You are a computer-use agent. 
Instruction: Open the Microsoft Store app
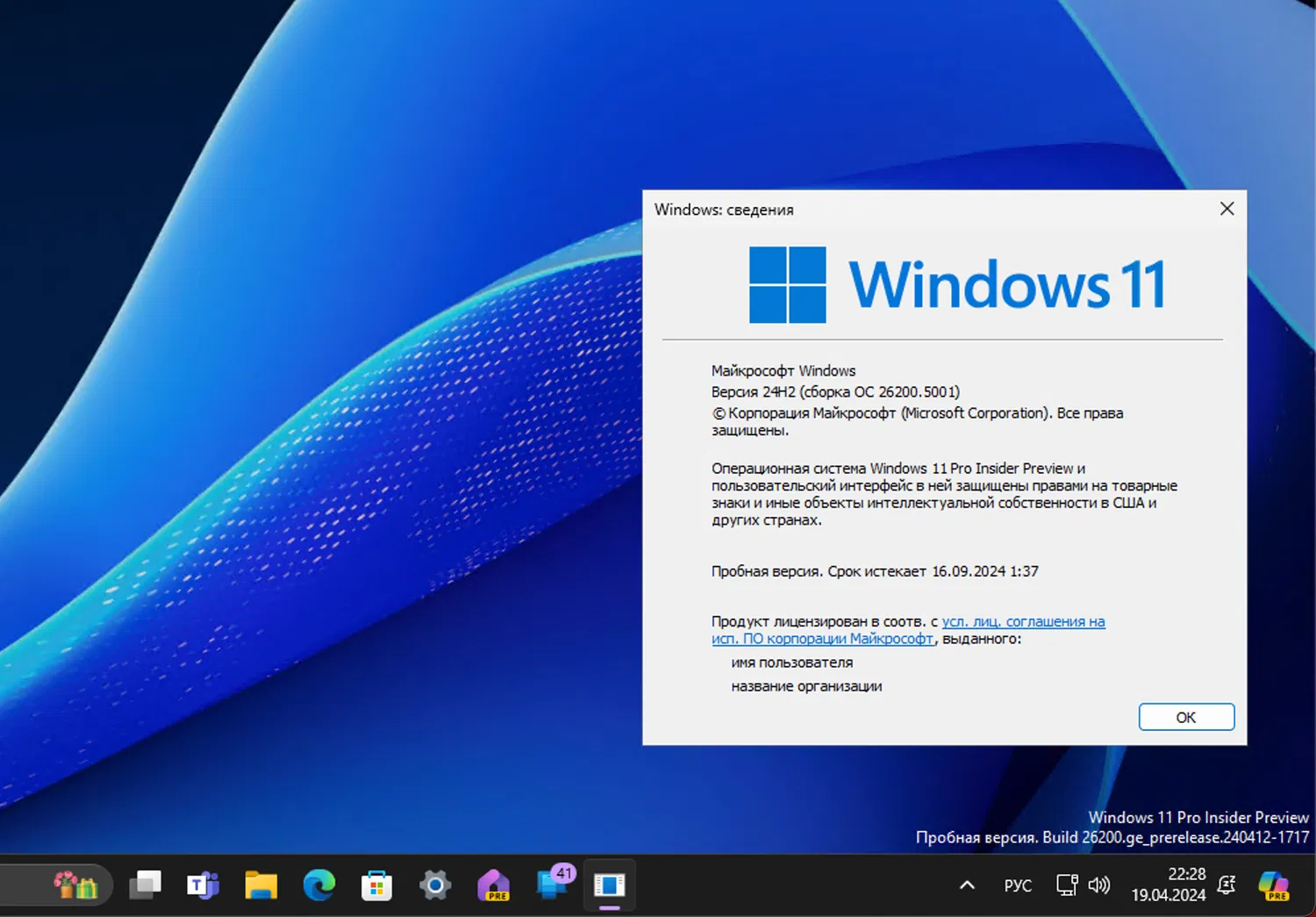pyautogui.click(x=376, y=885)
